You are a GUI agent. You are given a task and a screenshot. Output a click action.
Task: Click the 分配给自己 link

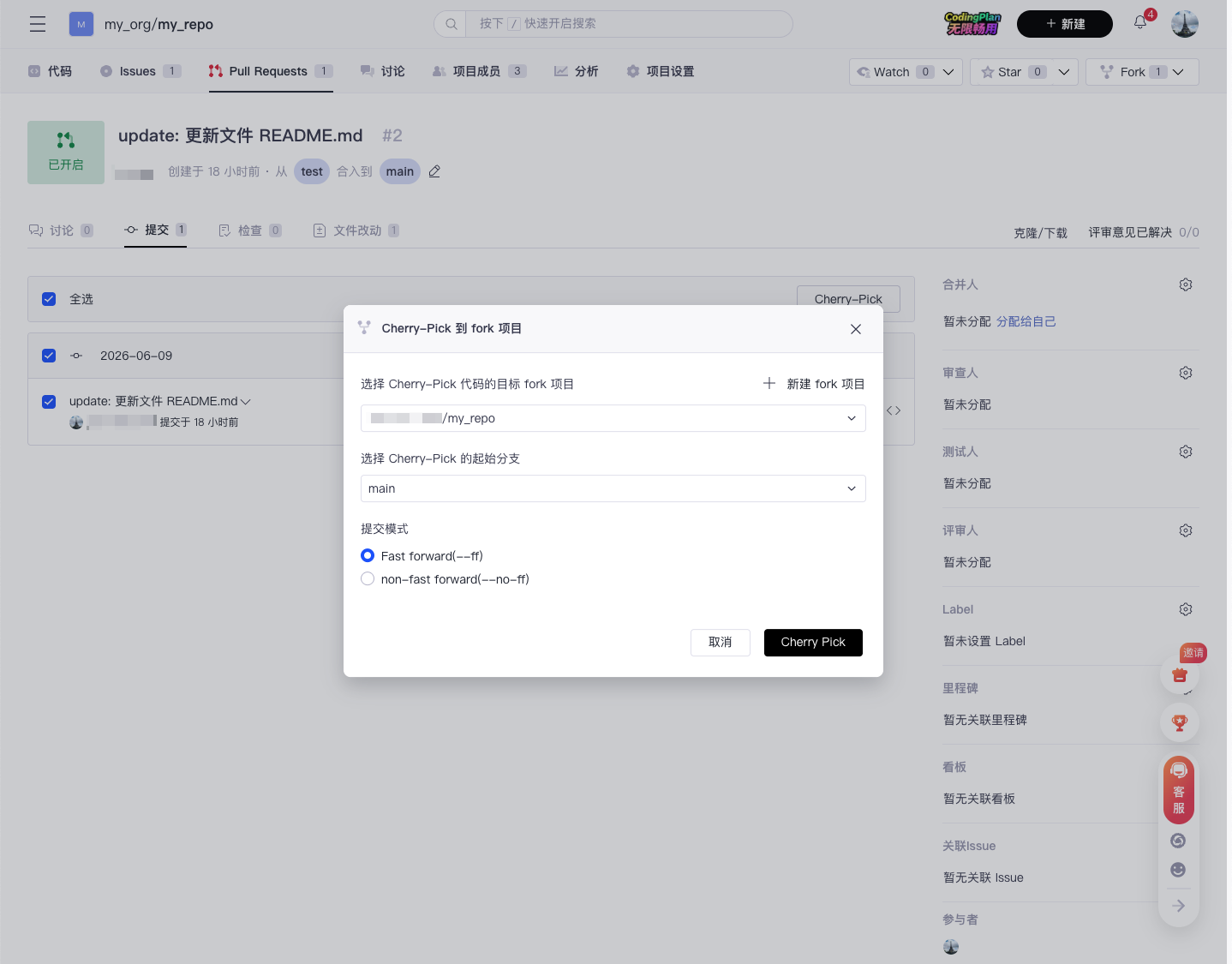[x=1026, y=321]
